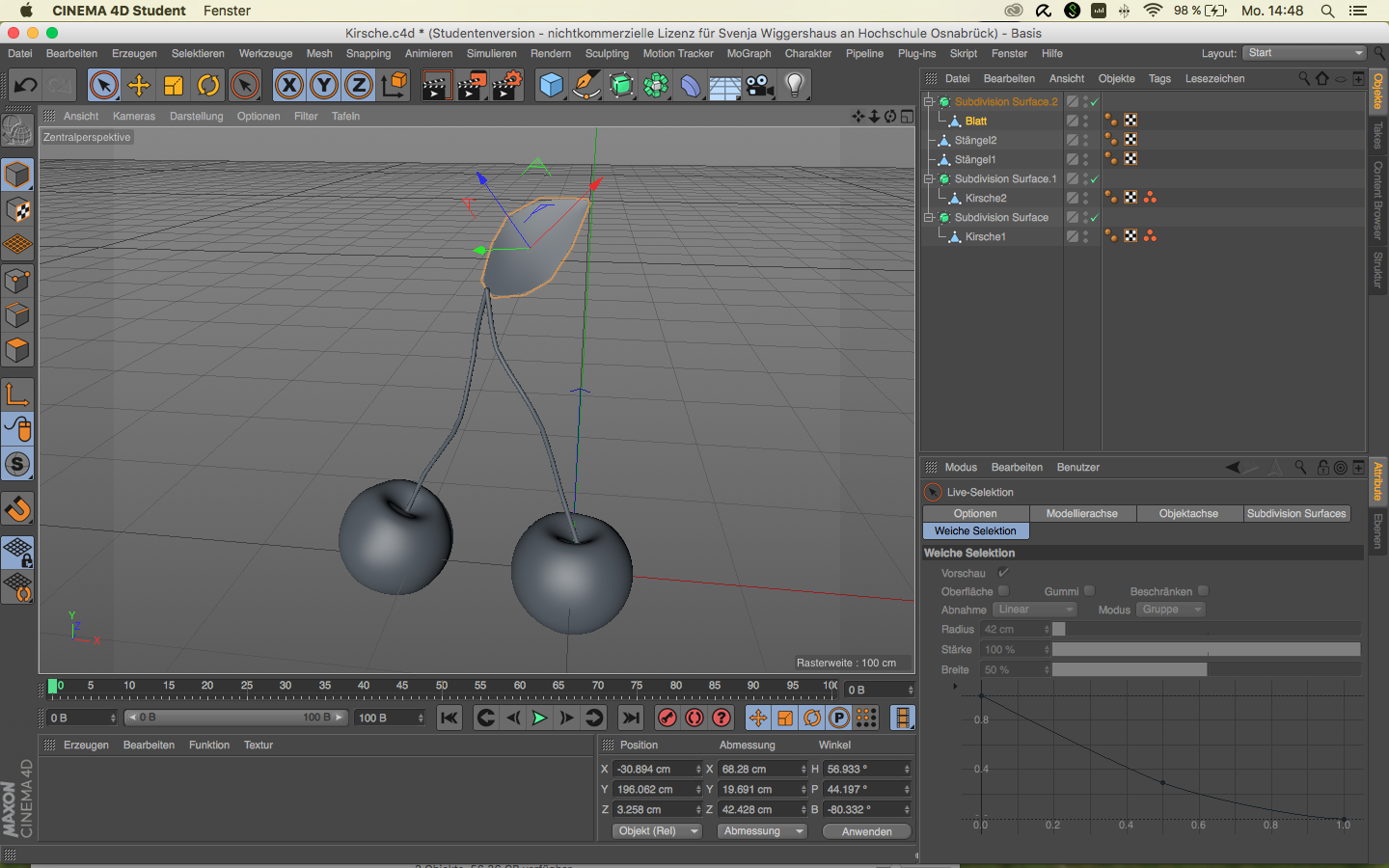
Task: Select the Scale tool
Action: 174,86
